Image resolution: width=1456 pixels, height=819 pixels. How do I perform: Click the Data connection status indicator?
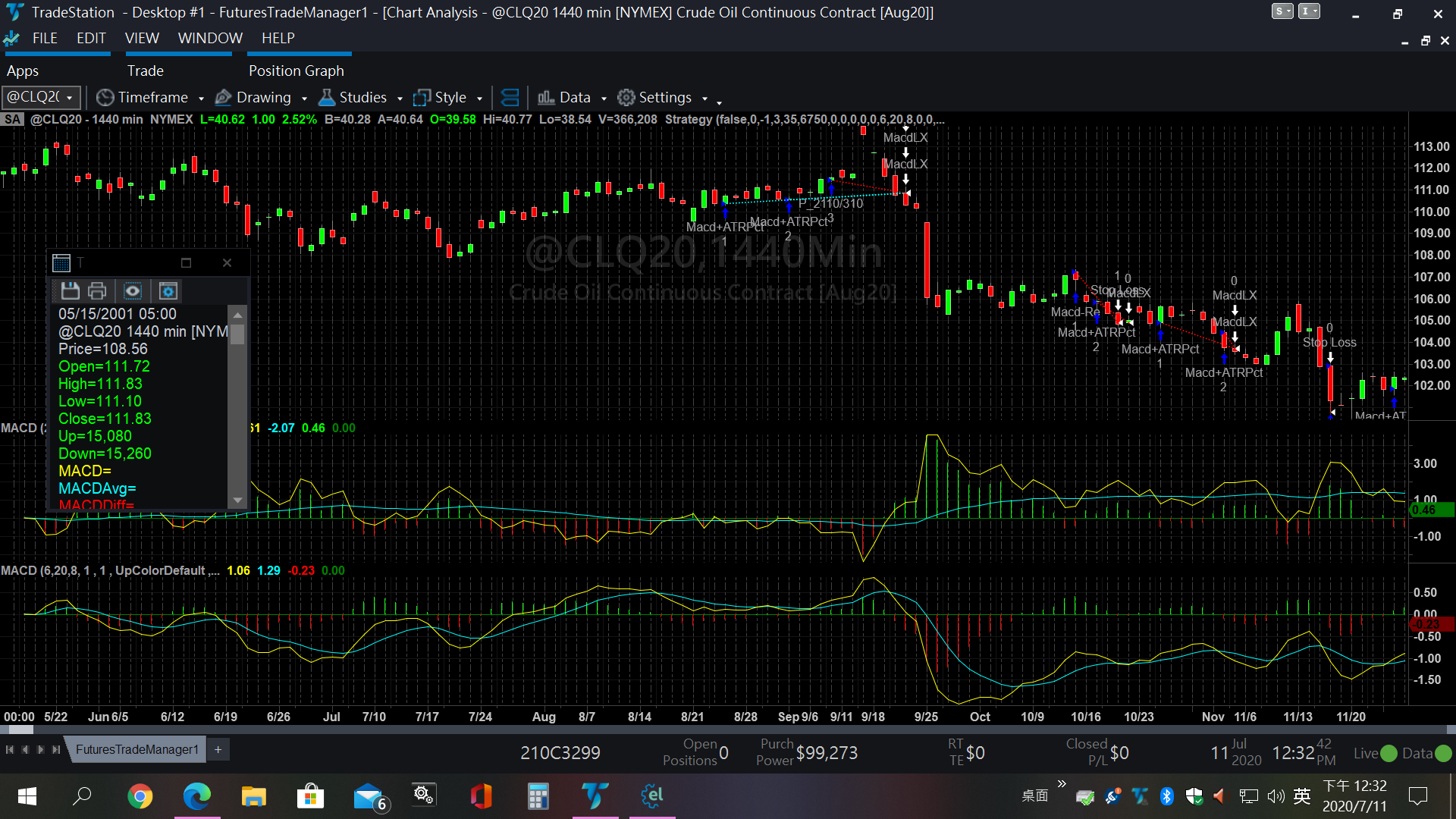click(x=1443, y=753)
